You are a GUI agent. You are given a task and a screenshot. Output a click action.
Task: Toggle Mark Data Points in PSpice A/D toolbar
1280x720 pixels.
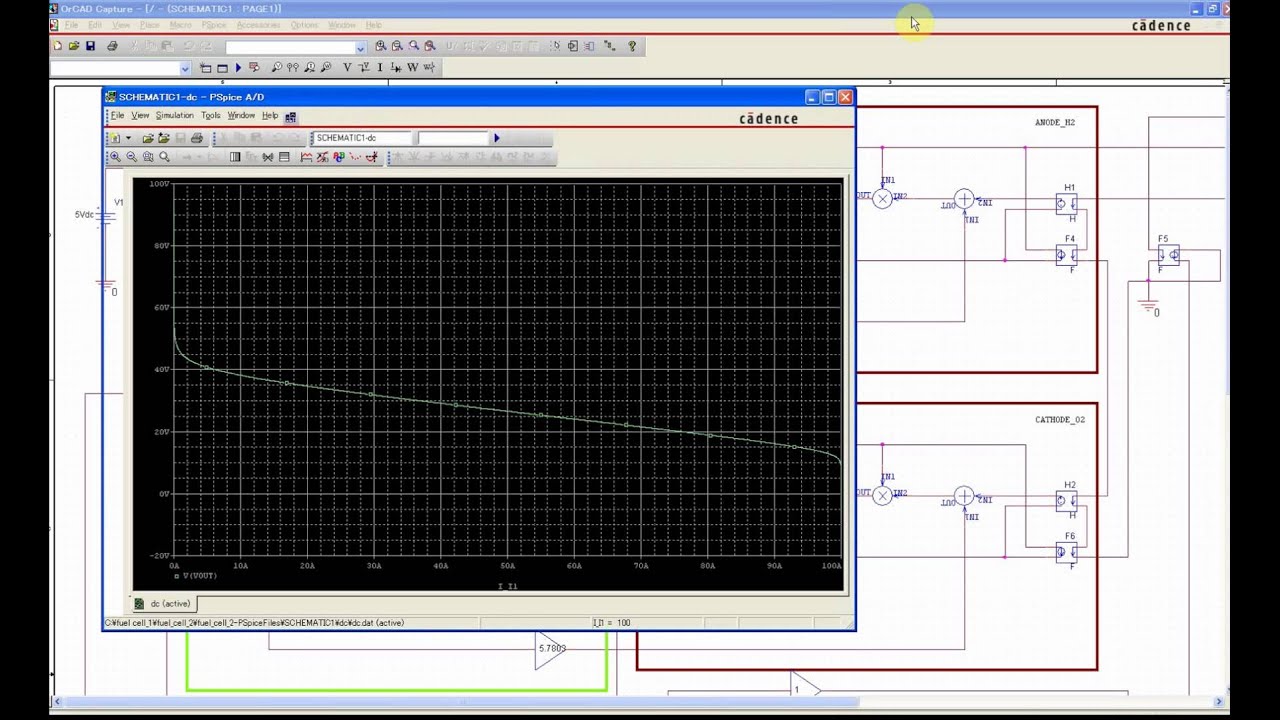pyautogui.click(x=355, y=157)
